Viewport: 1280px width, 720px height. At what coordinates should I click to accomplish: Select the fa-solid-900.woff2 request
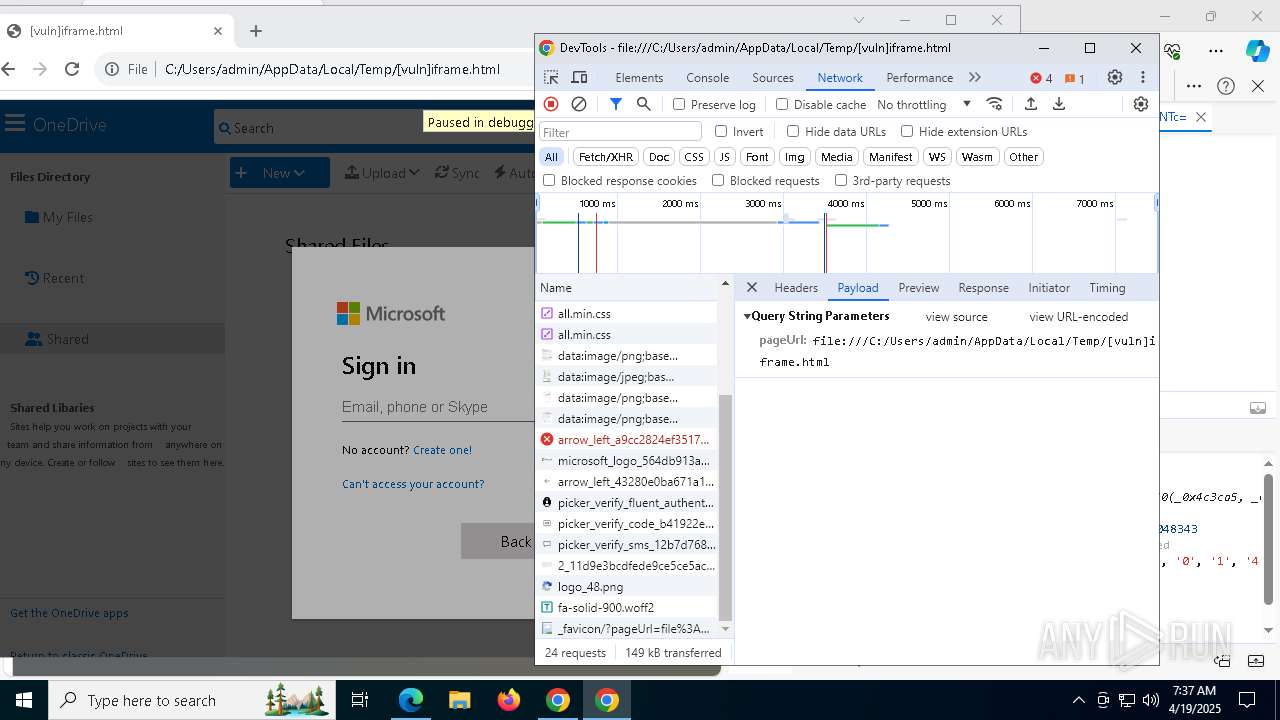point(627,607)
